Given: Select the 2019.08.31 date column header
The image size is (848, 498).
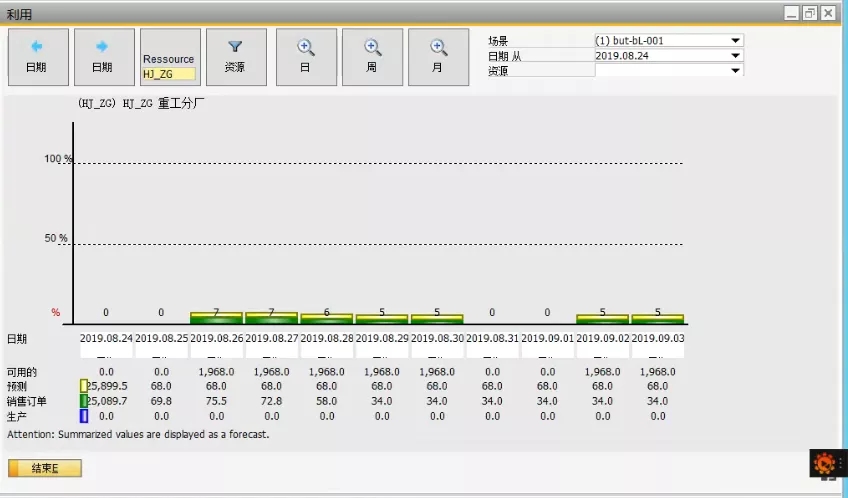Looking at the screenshot, I should pos(492,338).
